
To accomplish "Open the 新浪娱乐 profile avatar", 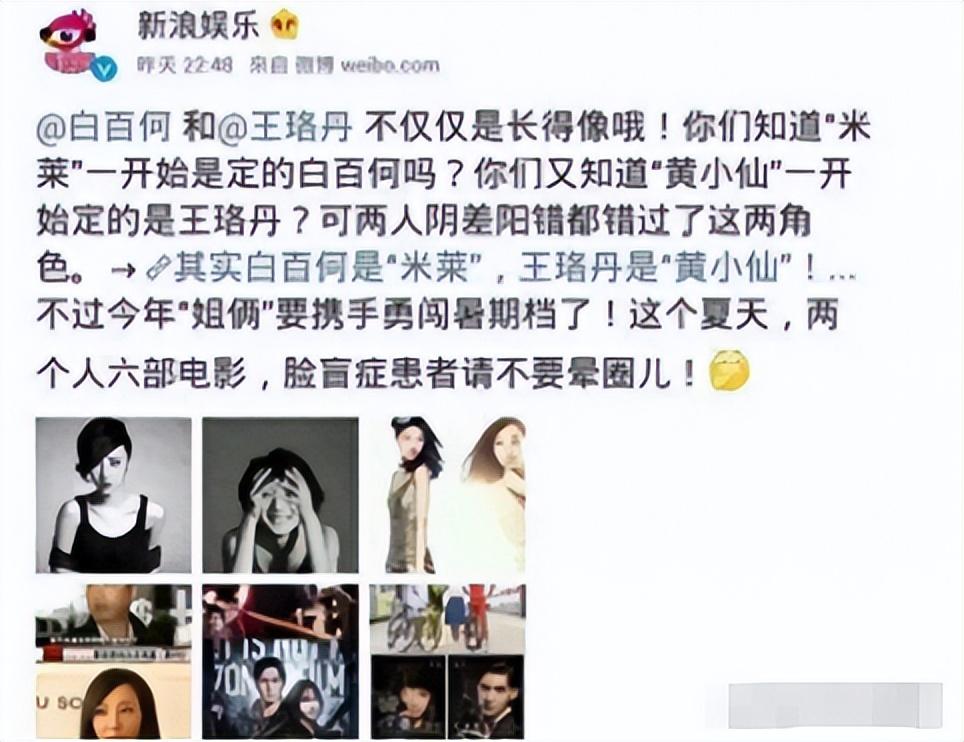I will pos(69,45).
